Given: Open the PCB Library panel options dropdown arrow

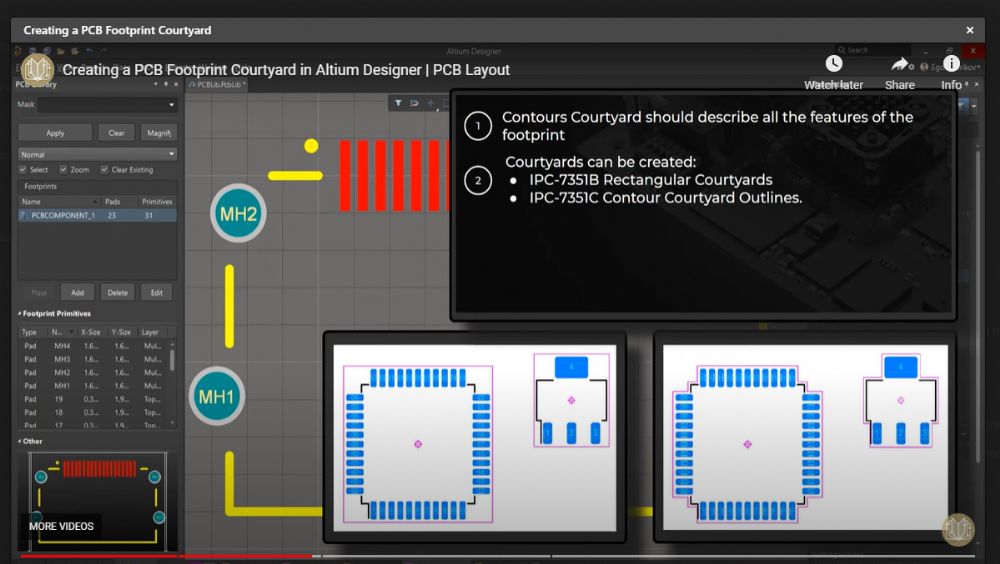Looking at the screenshot, I should pyautogui.click(x=156, y=84).
